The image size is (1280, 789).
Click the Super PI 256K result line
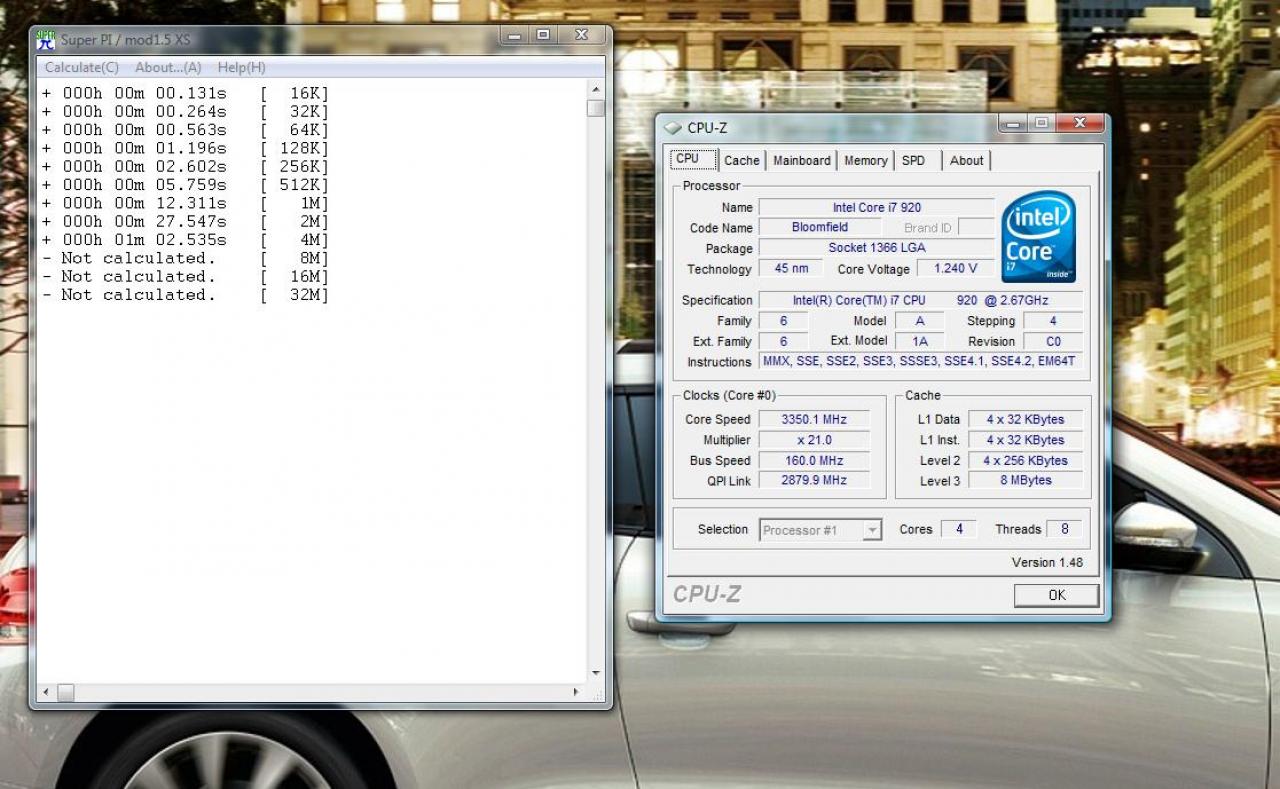(x=185, y=166)
